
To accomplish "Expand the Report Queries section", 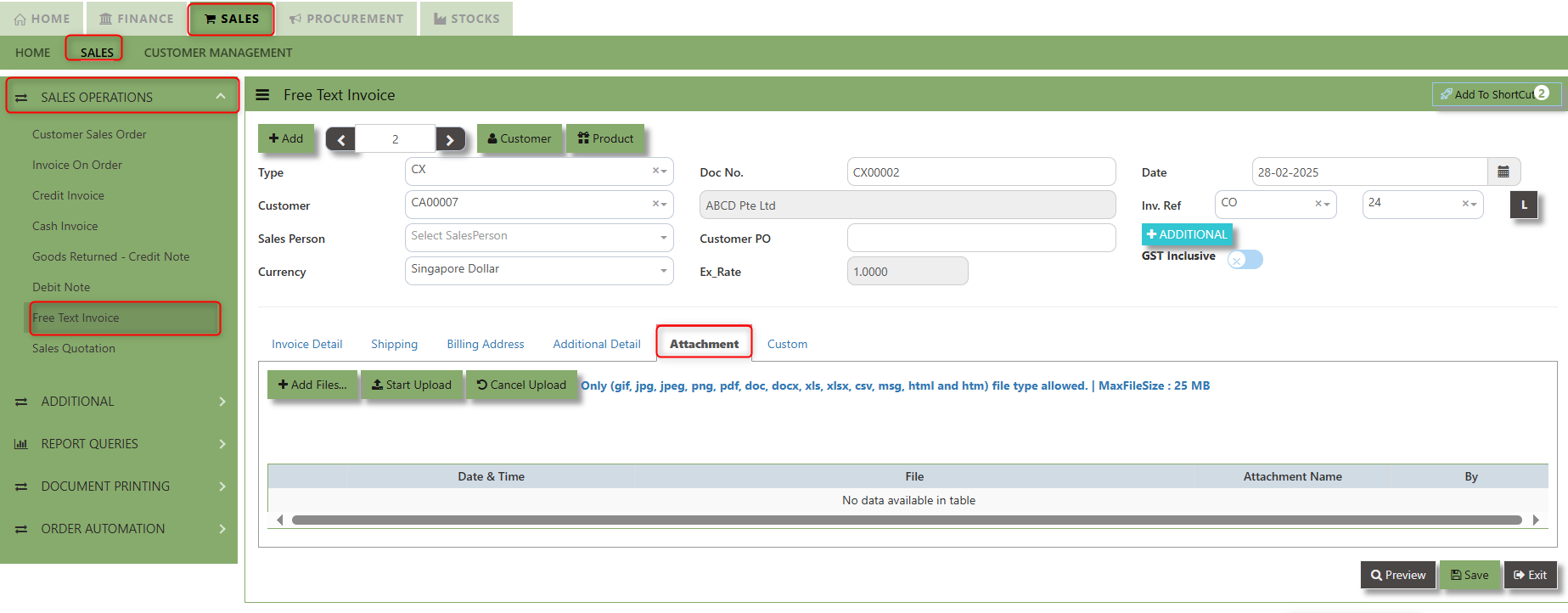I will [x=119, y=444].
